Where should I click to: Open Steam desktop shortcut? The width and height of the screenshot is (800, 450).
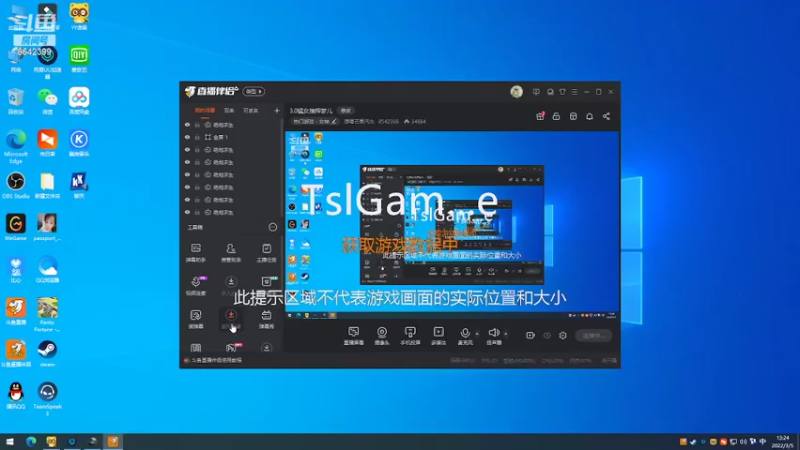click(x=47, y=353)
